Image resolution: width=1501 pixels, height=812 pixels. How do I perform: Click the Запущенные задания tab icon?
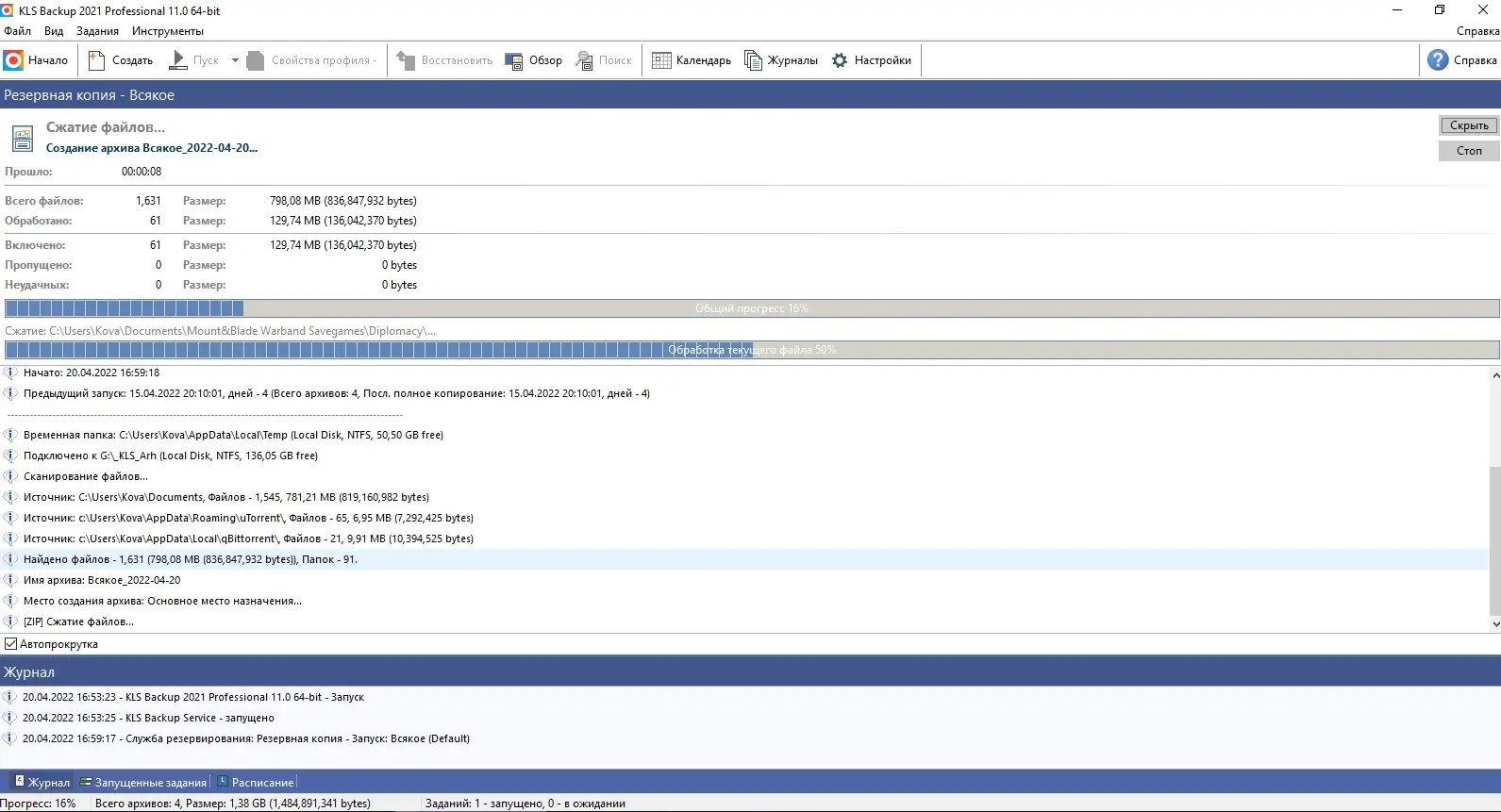click(86, 782)
